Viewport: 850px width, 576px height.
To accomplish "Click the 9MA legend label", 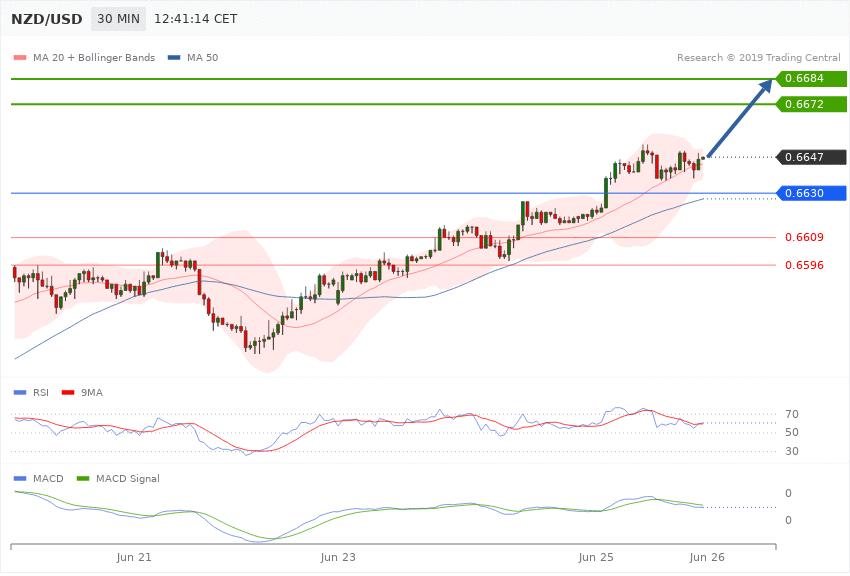I will coord(92,393).
